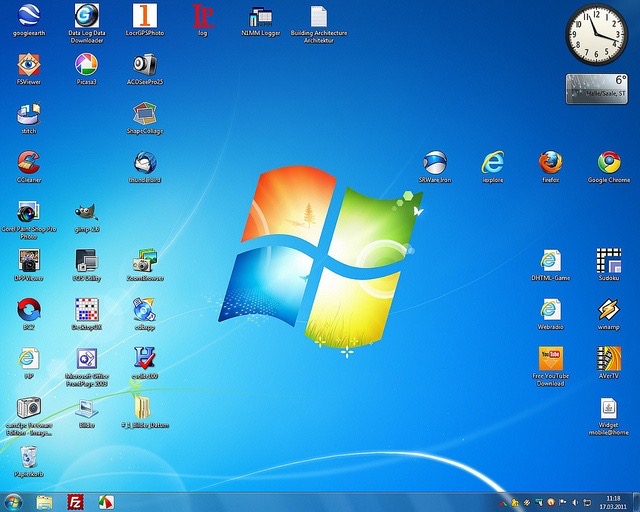Select the Papierkorb recycle bin
640x512 pixels.
point(29,461)
